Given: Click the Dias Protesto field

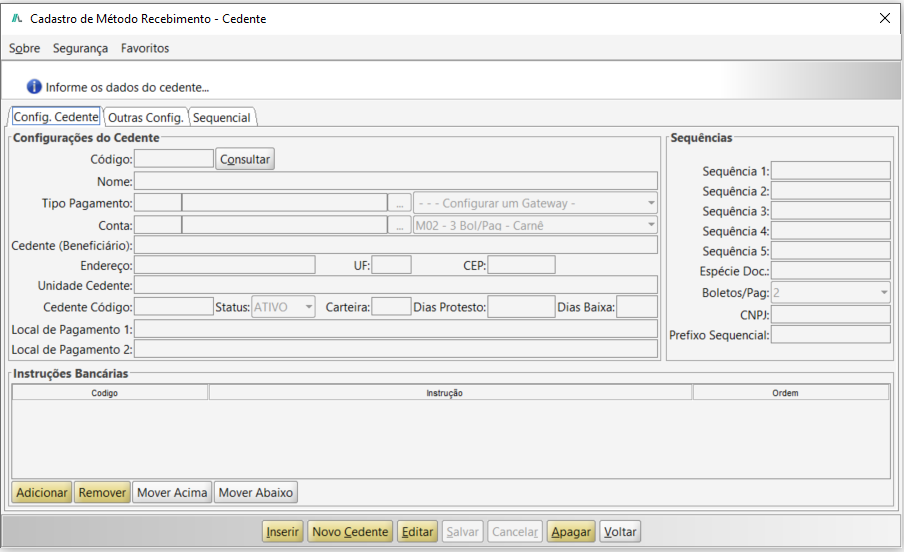Looking at the screenshot, I should point(521,307).
